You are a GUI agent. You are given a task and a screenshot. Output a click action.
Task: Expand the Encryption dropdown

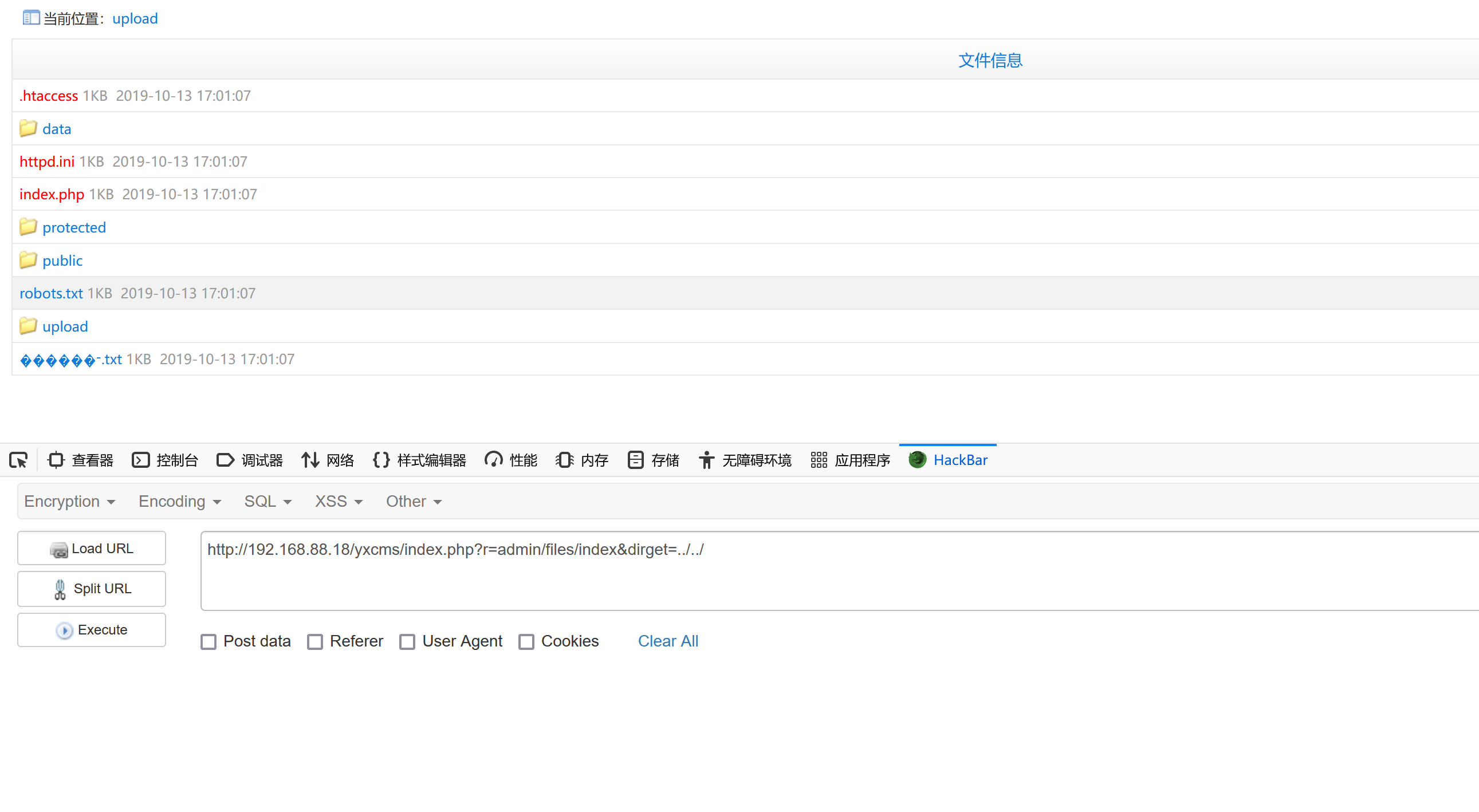click(69, 502)
